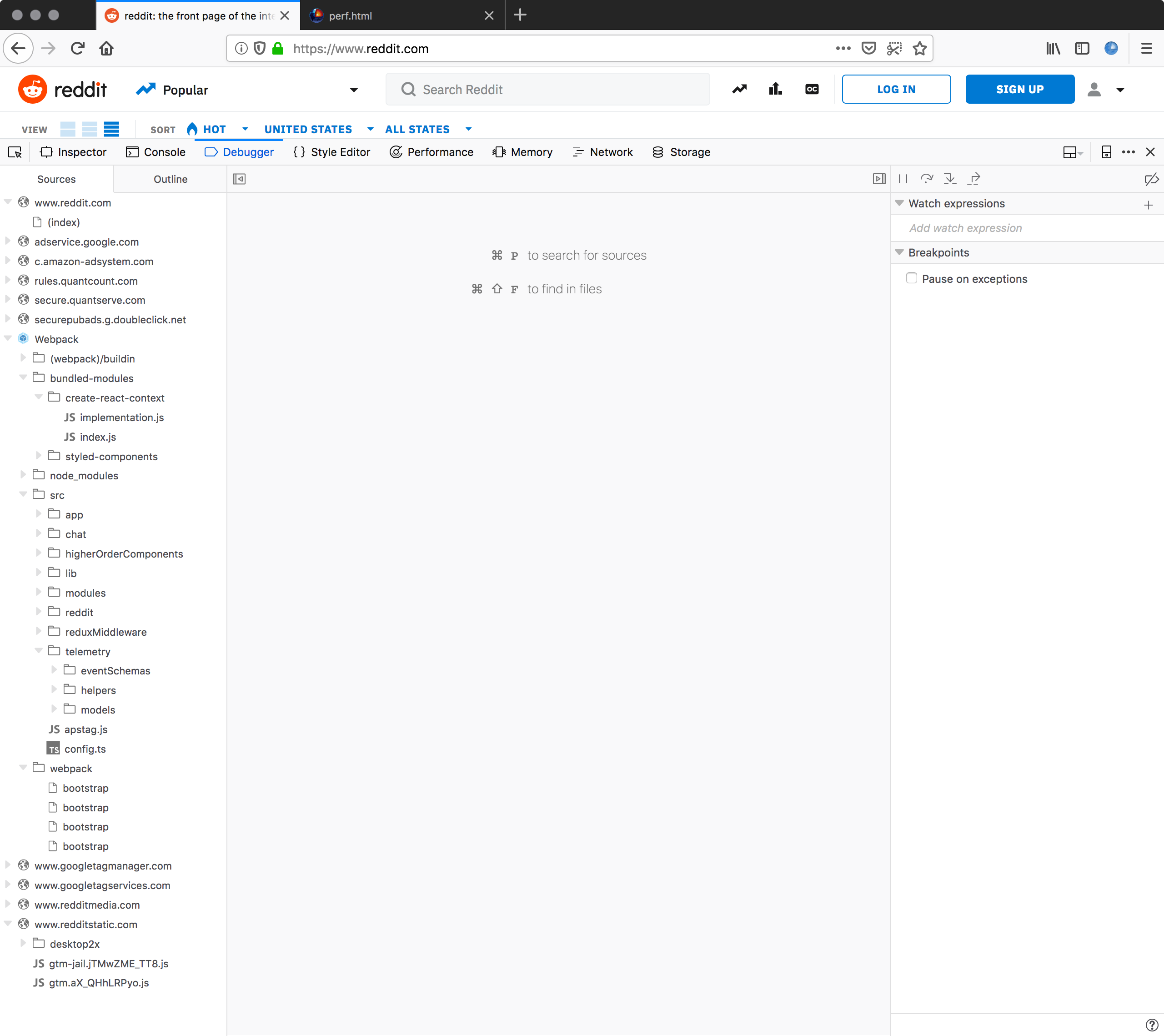1164x1036 pixels.
Task: Open the config.ts source file
Action: 85,749
